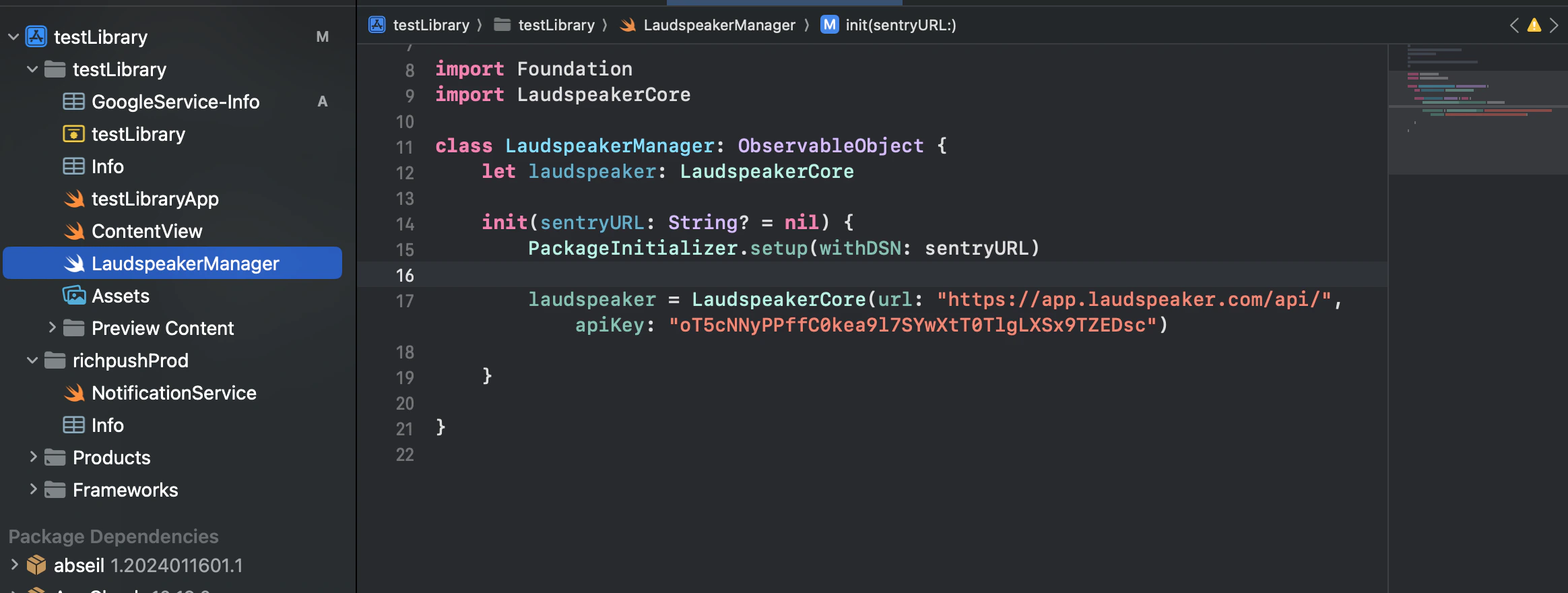Viewport: 1568px width, 593px height.
Task: Expand the Frameworks folder
Action: pos(32,490)
